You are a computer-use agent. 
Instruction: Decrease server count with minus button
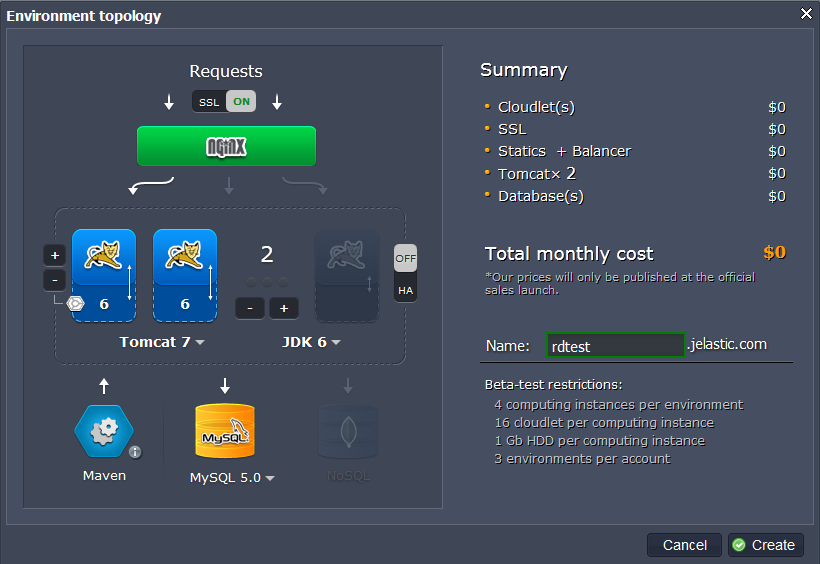click(x=250, y=308)
